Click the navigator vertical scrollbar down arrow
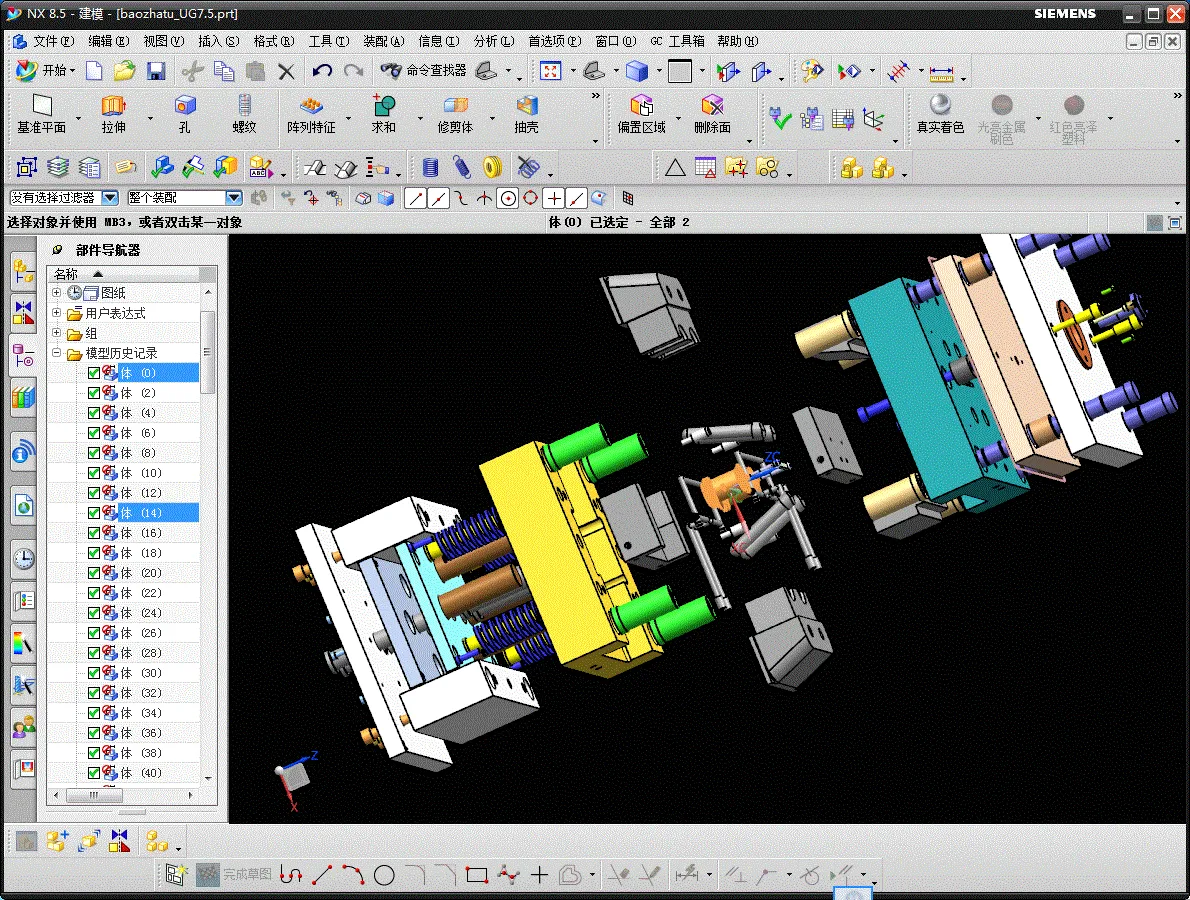Screen dimensions: 1190x900 tap(208, 779)
